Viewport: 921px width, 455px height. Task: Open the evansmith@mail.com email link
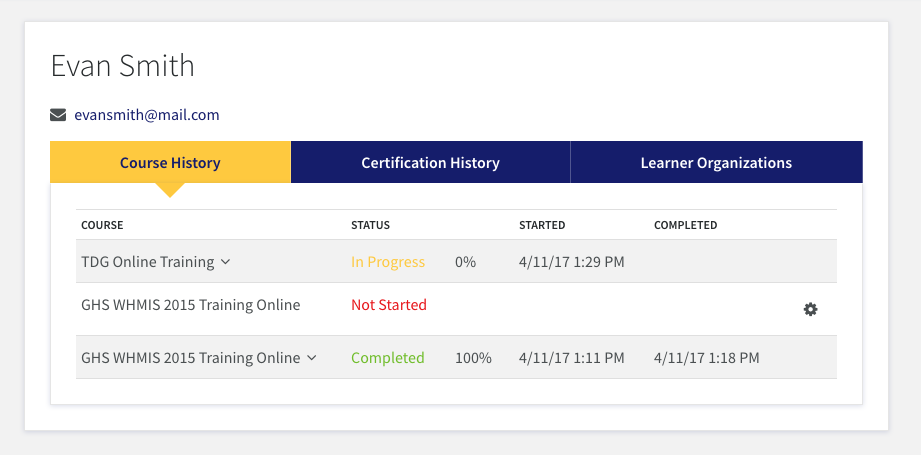tap(147, 115)
